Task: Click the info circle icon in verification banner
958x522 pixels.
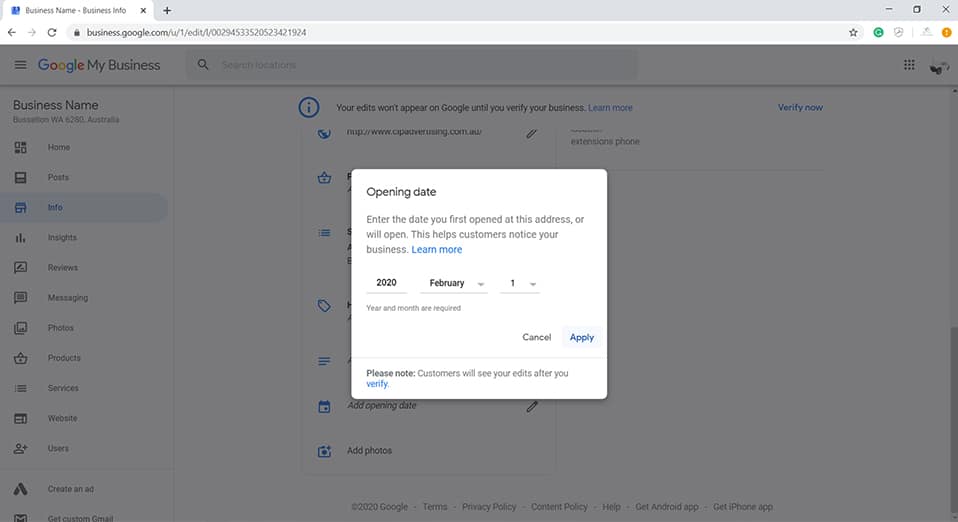Action: point(309,108)
